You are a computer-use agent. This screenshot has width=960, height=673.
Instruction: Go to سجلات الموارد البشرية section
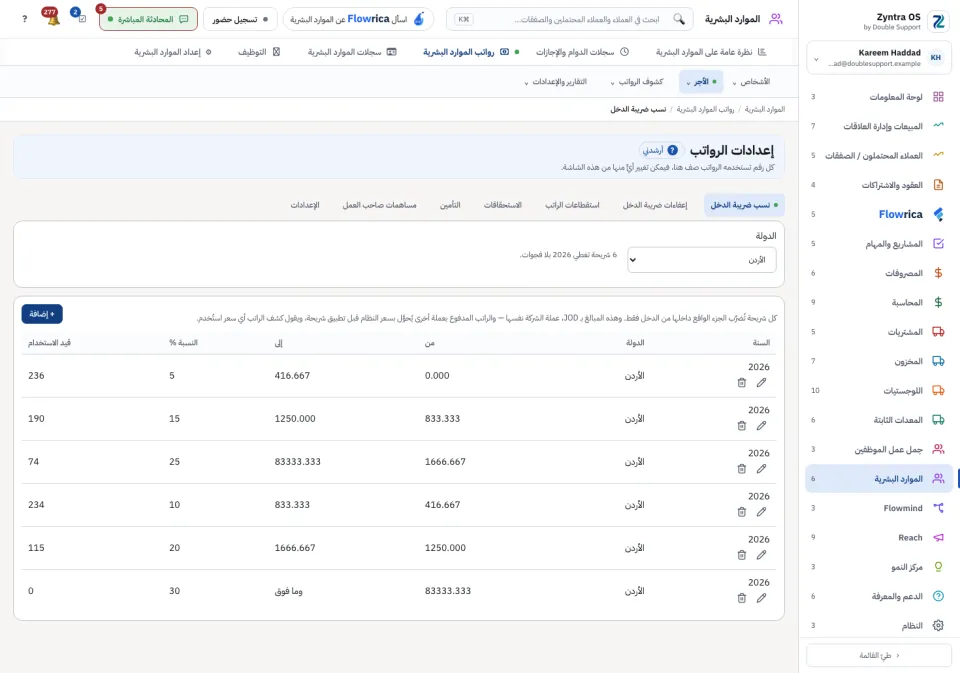(x=352, y=52)
